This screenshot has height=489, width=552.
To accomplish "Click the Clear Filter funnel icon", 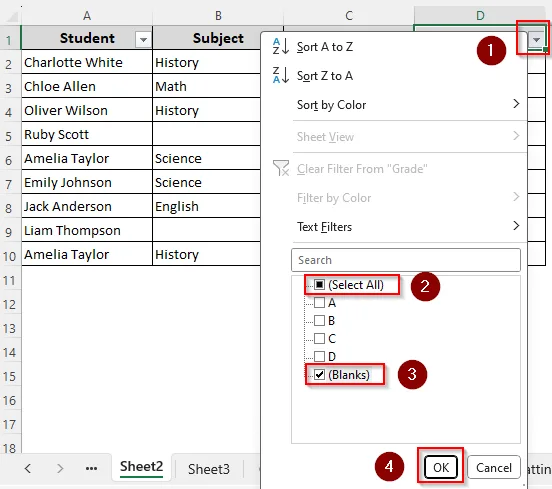I will [281, 168].
